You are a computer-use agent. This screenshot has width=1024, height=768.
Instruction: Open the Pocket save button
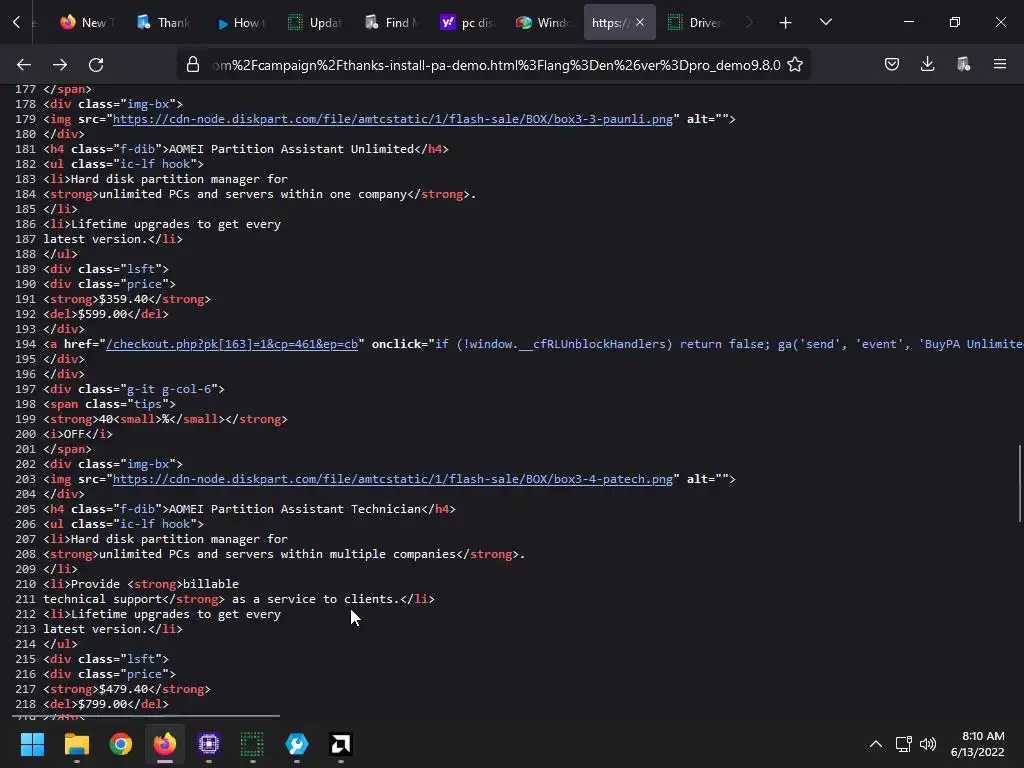(892, 64)
